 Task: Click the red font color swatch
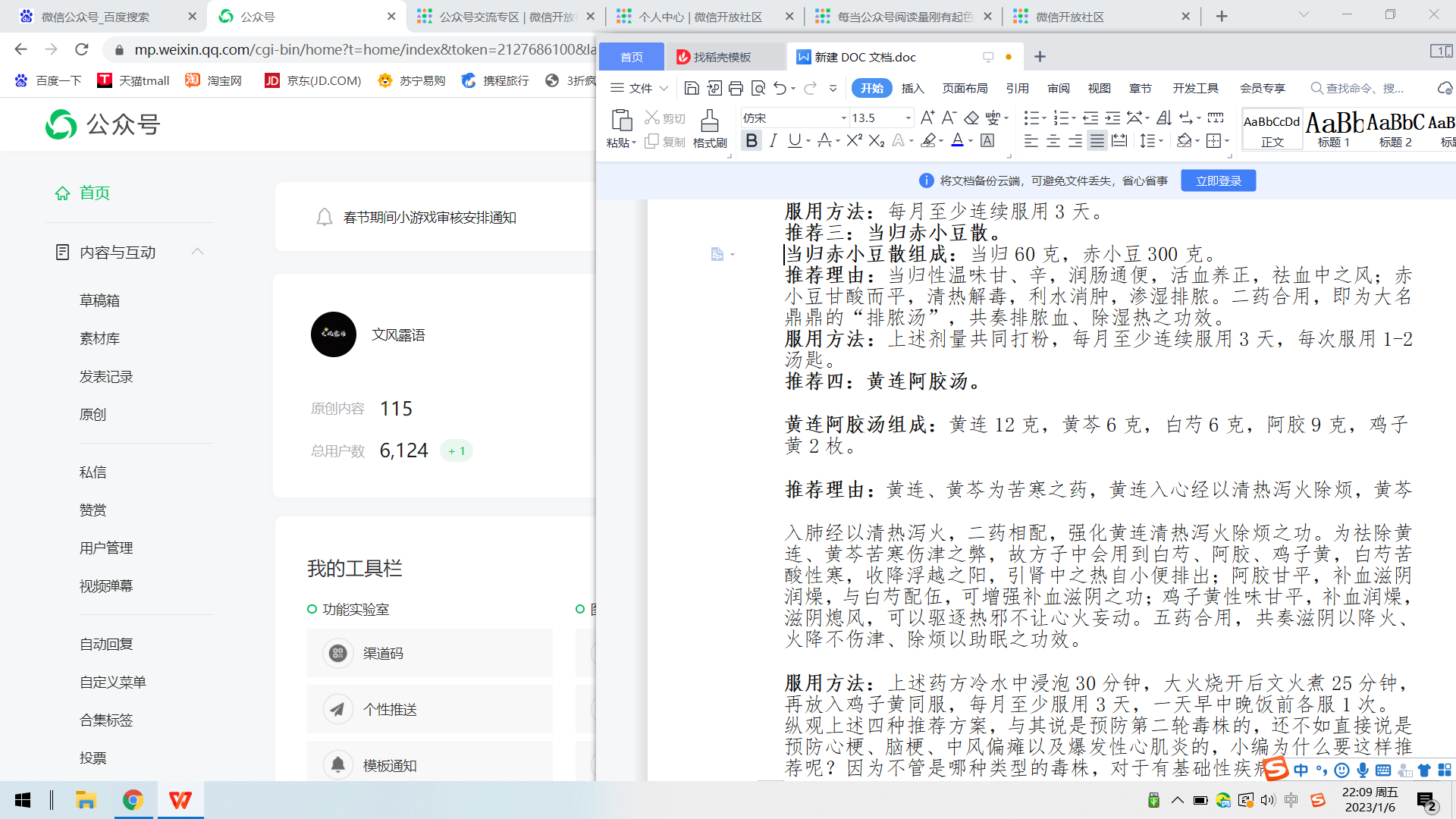point(957,140)
